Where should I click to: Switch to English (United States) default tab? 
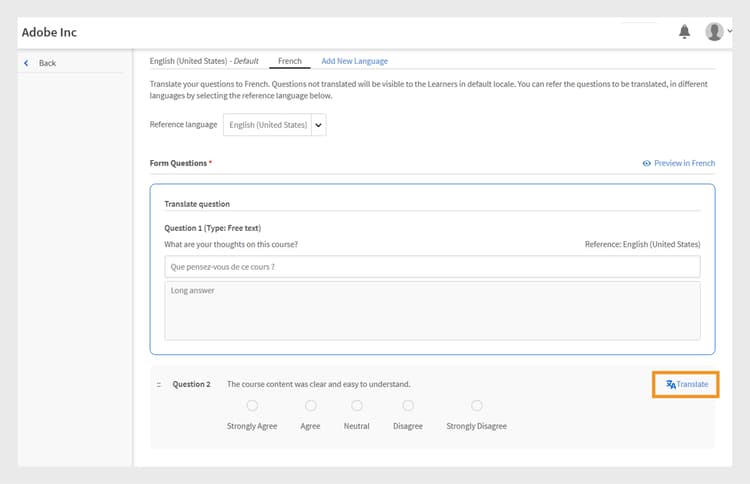click(203, 61)
